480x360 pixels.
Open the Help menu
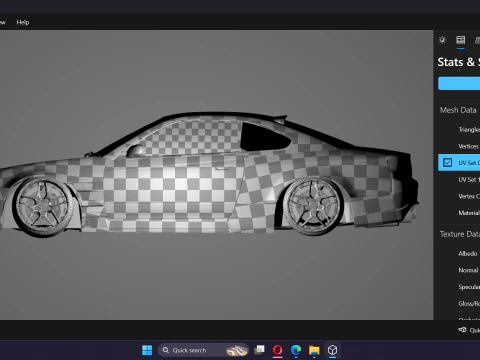[x=23, y=22]
